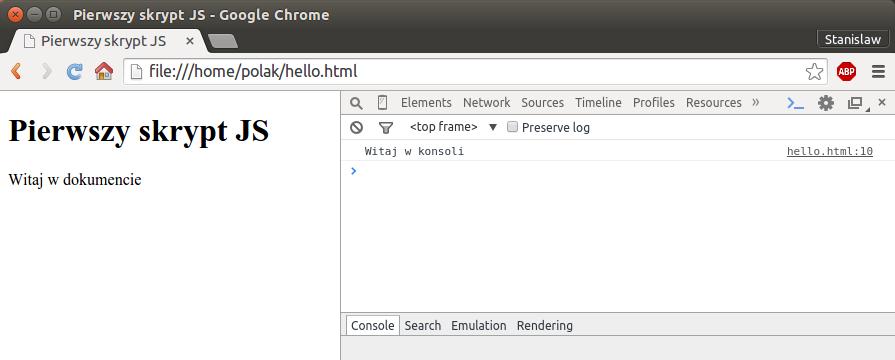
Task: Expand hidden DevTools tabs with the chevron
Action: (x=756, y=102)
